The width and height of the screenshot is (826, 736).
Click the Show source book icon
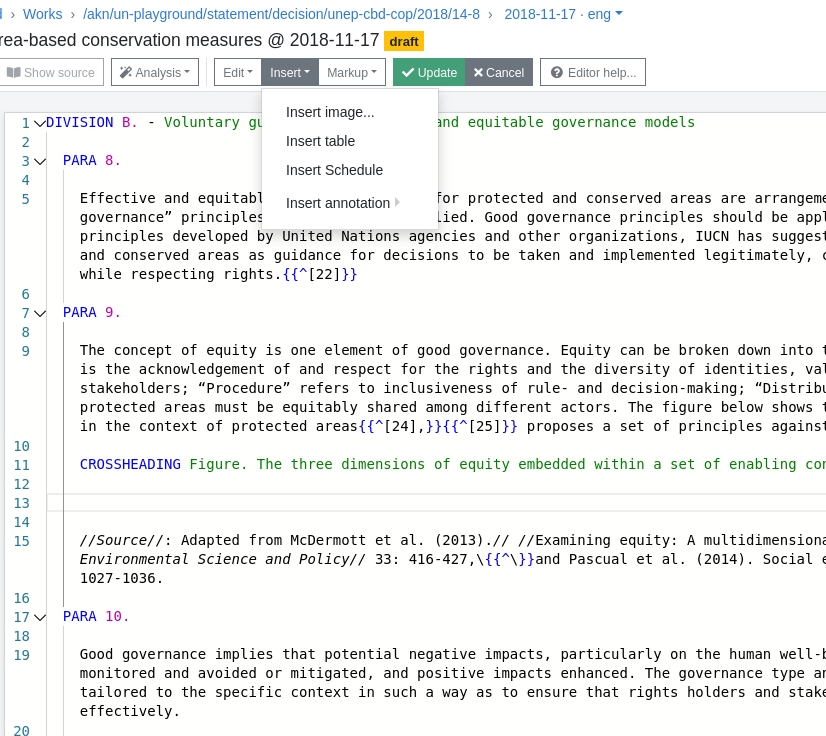(x=13, y=73)
